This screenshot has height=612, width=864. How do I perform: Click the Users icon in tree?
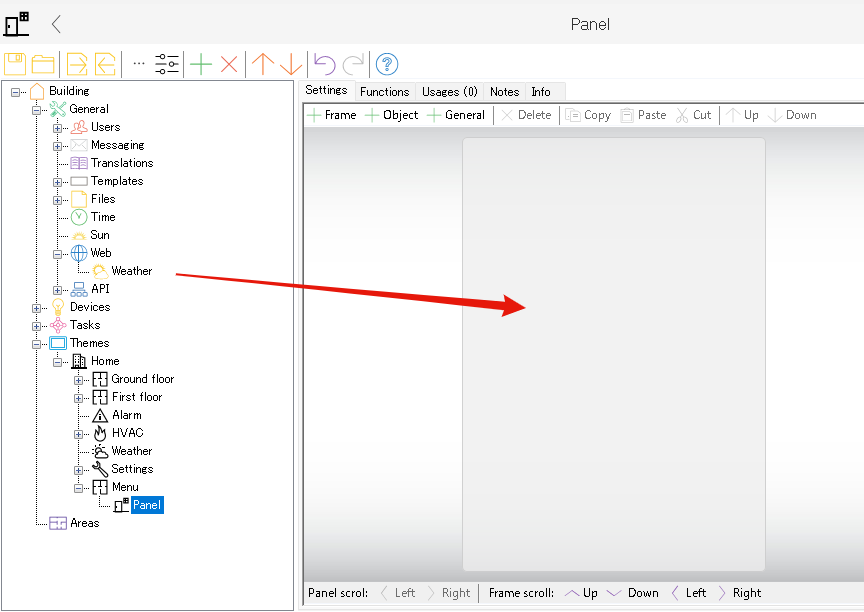79,127
